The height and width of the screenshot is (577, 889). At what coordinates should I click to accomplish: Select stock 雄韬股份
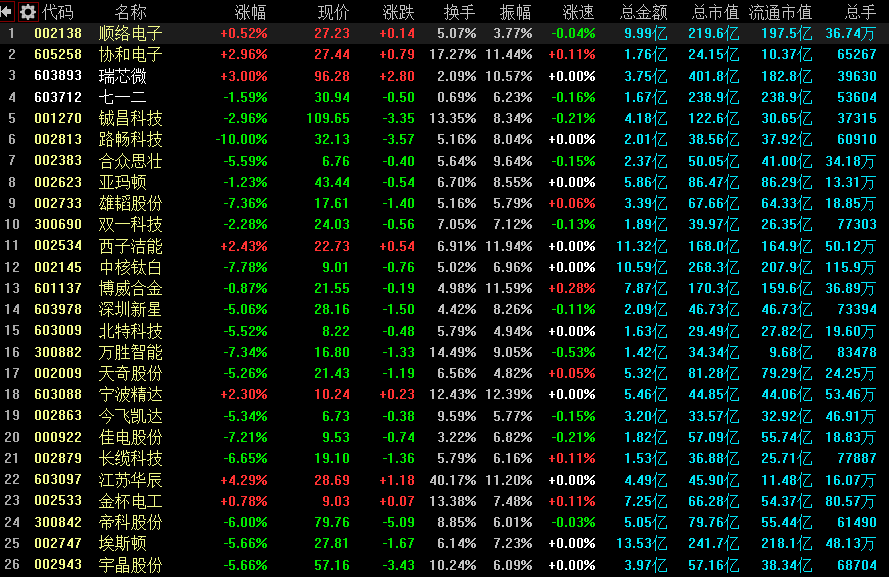pos(130,203)
